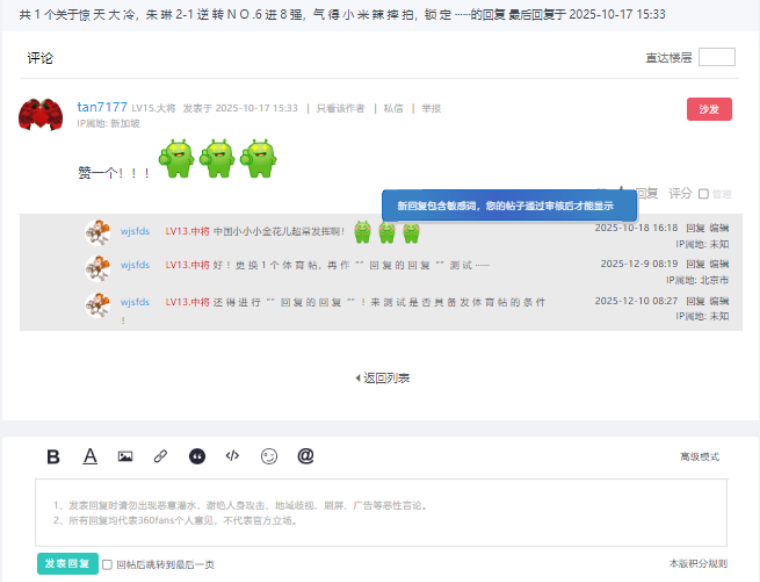
Task: Click the @ mention icon
Action: click(306, 456)
